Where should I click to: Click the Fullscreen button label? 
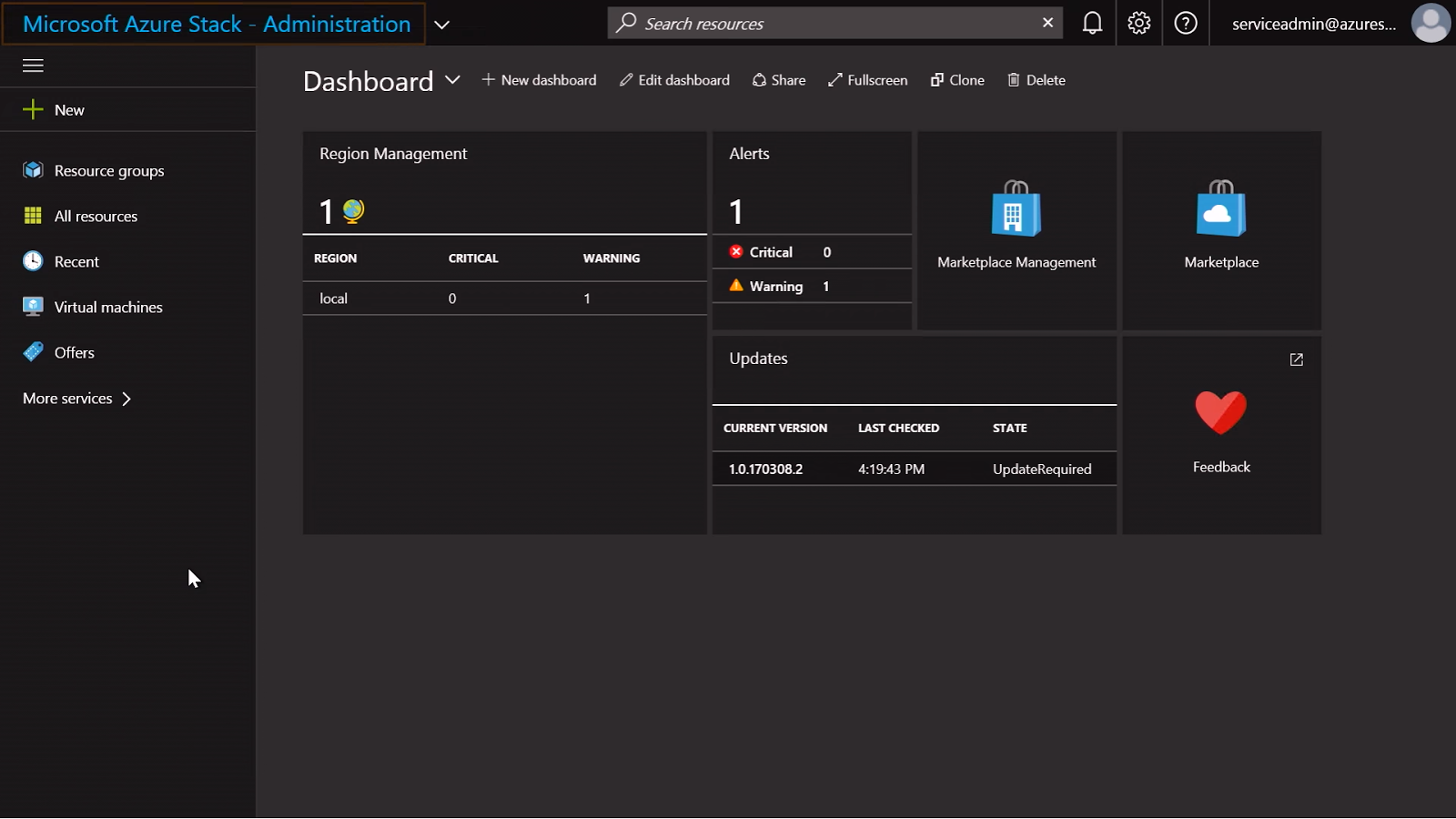coord(877,80)
